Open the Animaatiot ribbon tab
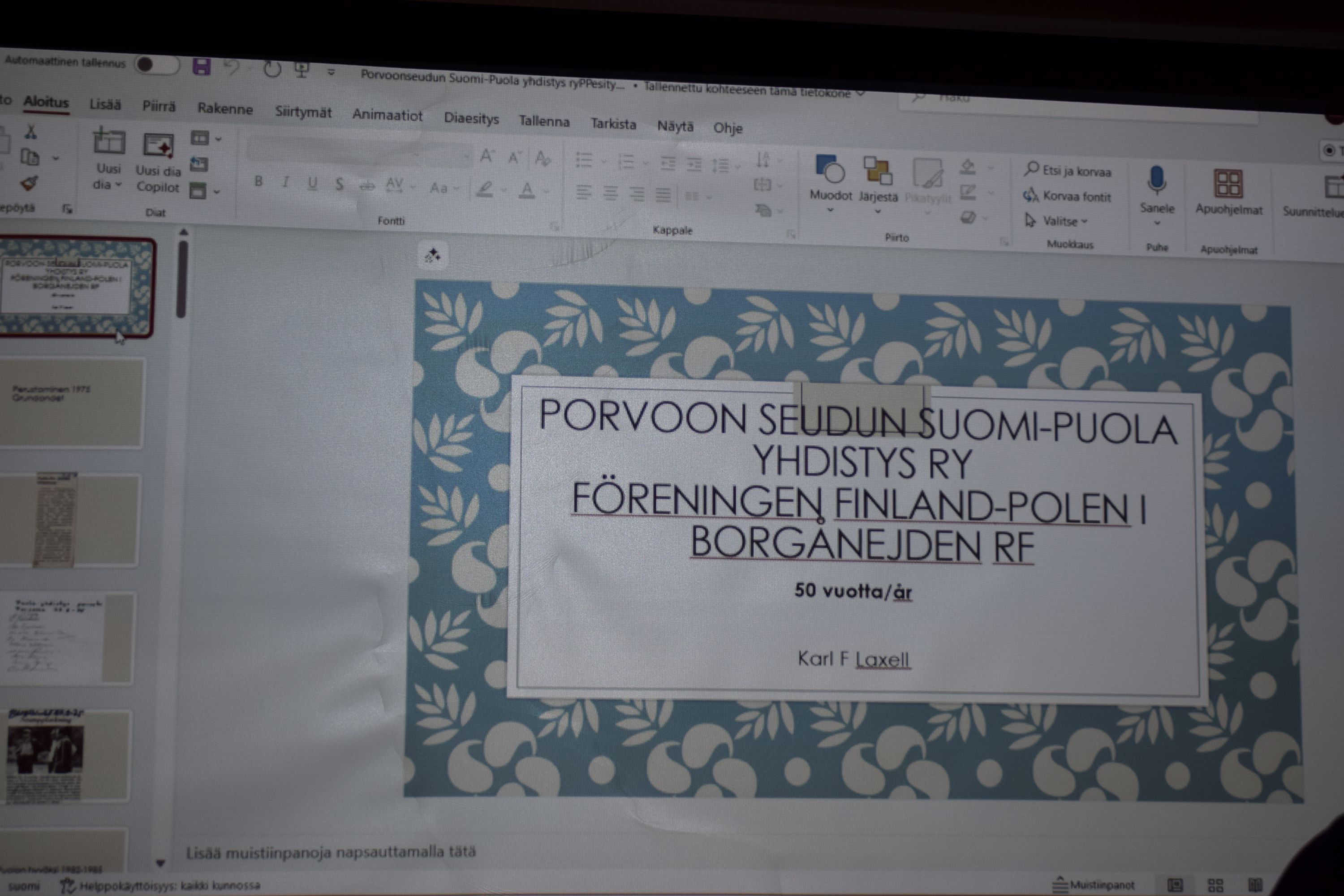The height and width of the screenshot is (896, 1344). click(x=387, y=115)
